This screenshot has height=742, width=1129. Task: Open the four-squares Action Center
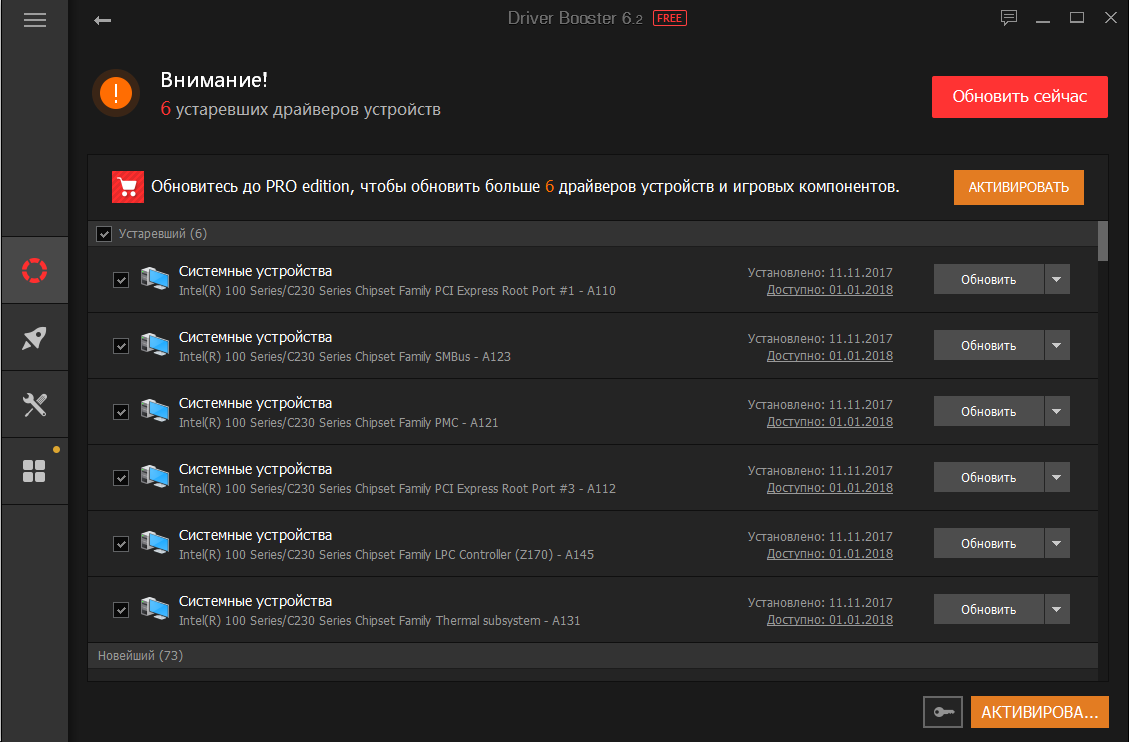coord(35,471)
